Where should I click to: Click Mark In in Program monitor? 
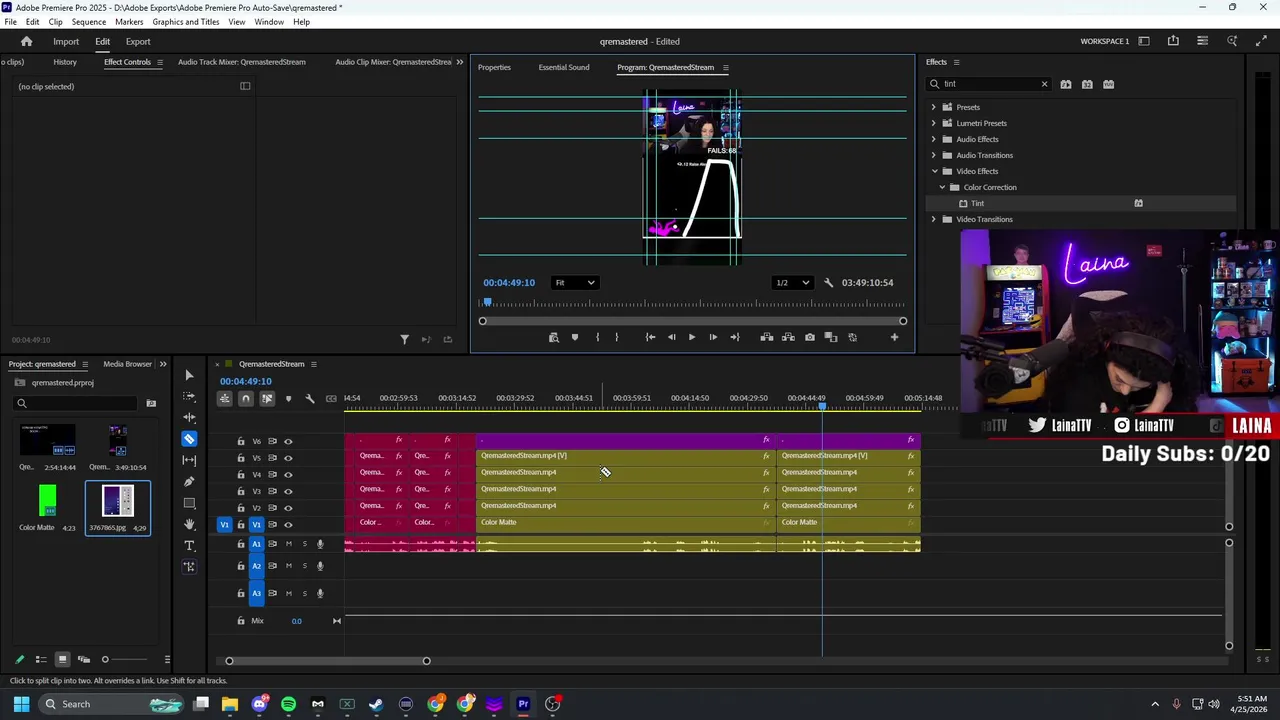pos(597,337)
